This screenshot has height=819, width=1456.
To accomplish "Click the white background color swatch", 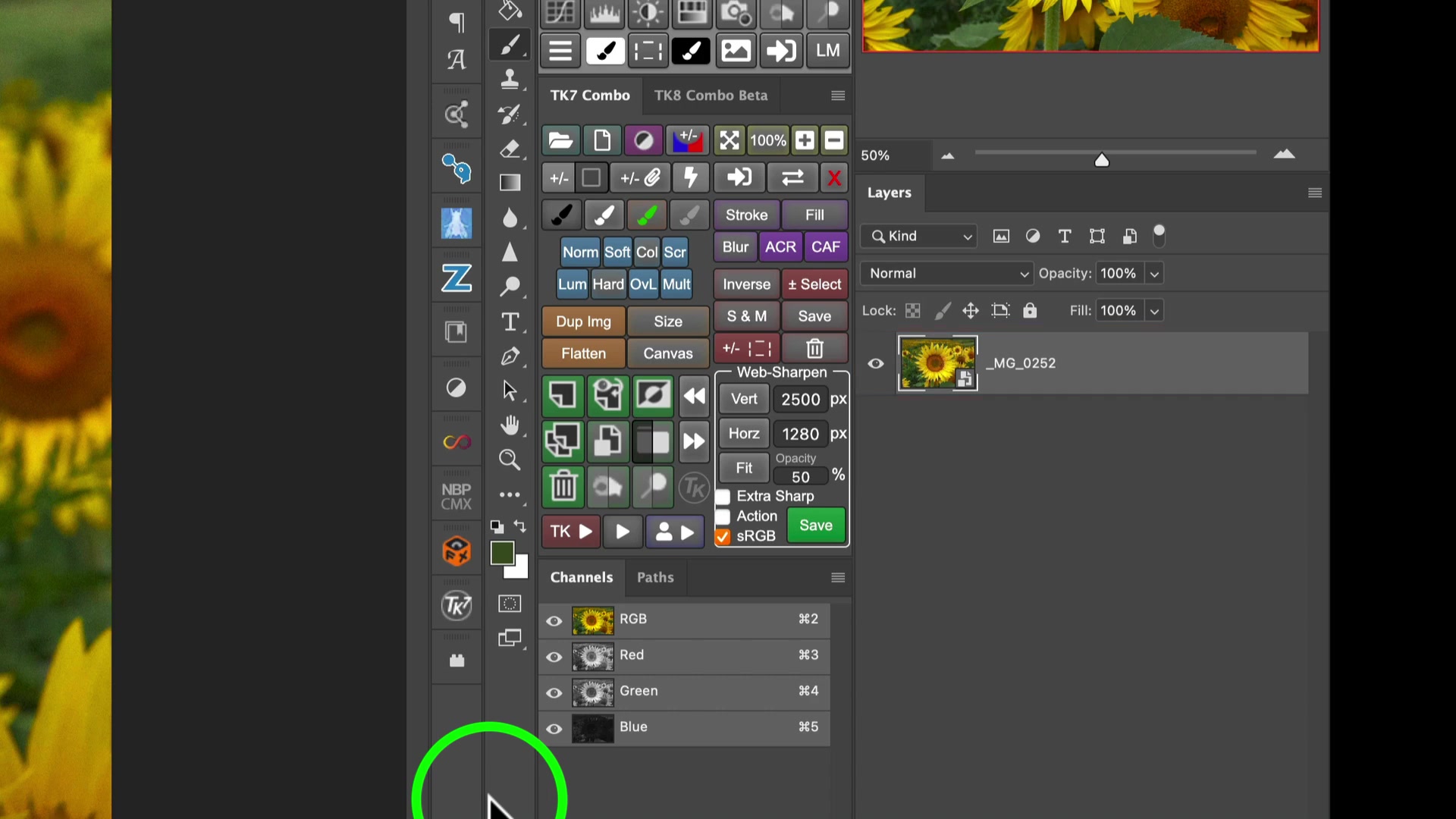I will click(x=520, y=570).
